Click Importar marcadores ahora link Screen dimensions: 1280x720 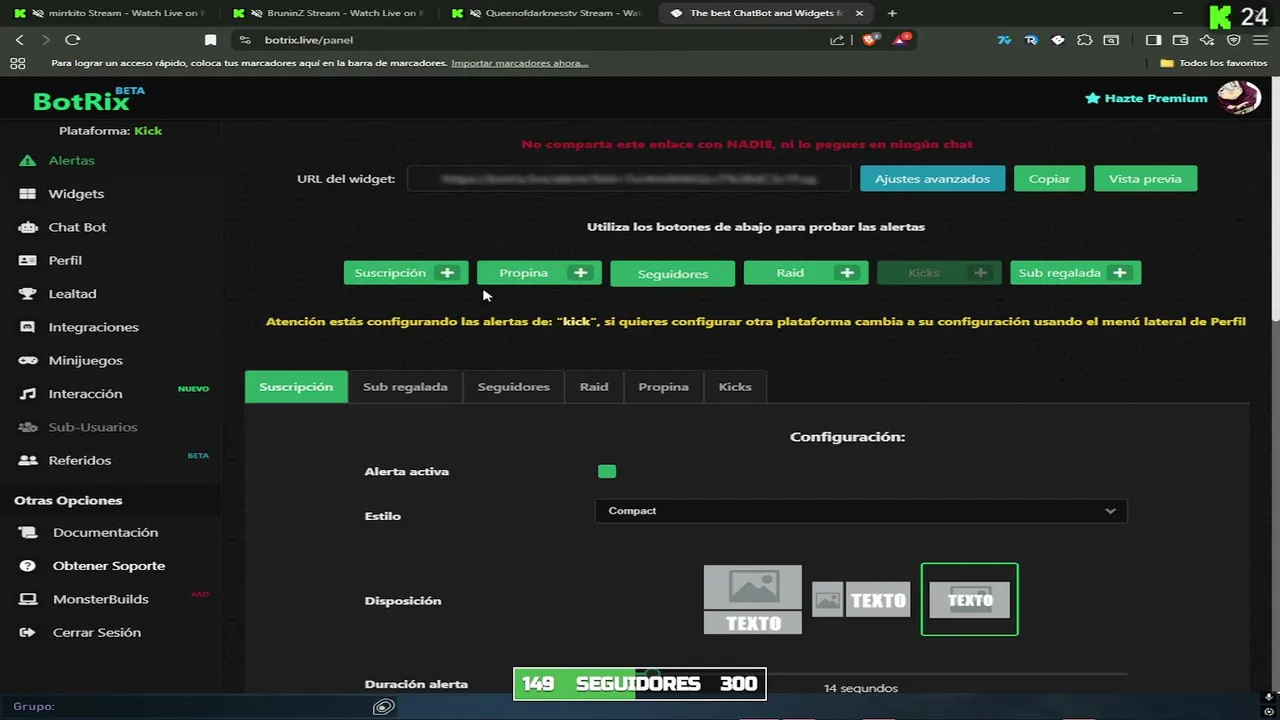[x=519, y=63]
